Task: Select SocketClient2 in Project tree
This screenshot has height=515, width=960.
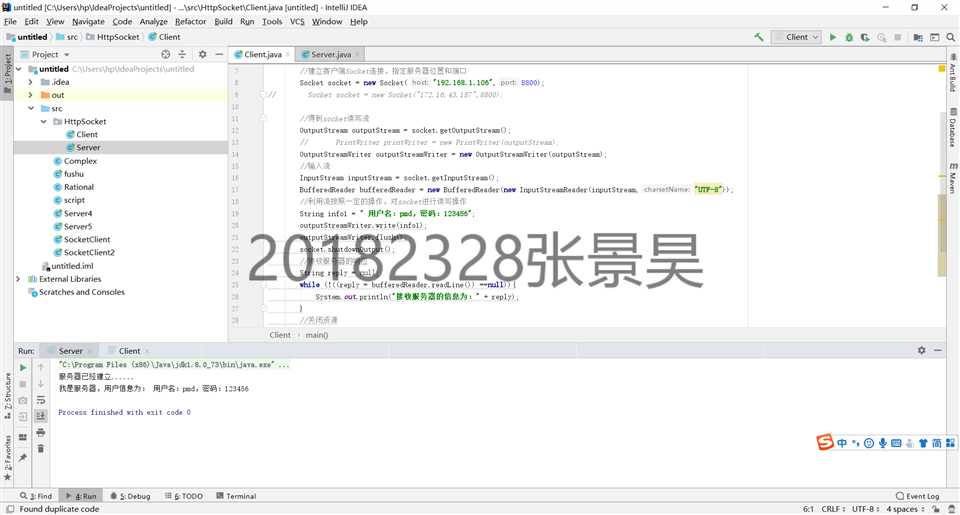Action: click(89, 252)
